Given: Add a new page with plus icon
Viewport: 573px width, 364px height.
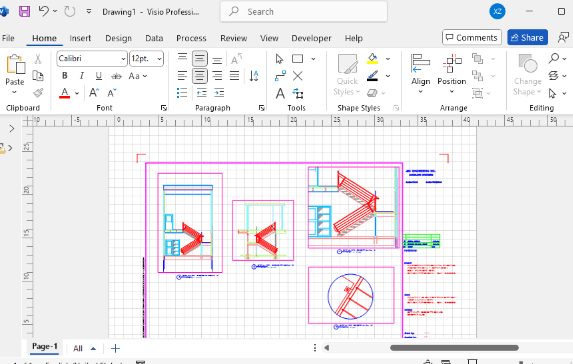Looking at the screenshot, I should (x=115, y=348).
